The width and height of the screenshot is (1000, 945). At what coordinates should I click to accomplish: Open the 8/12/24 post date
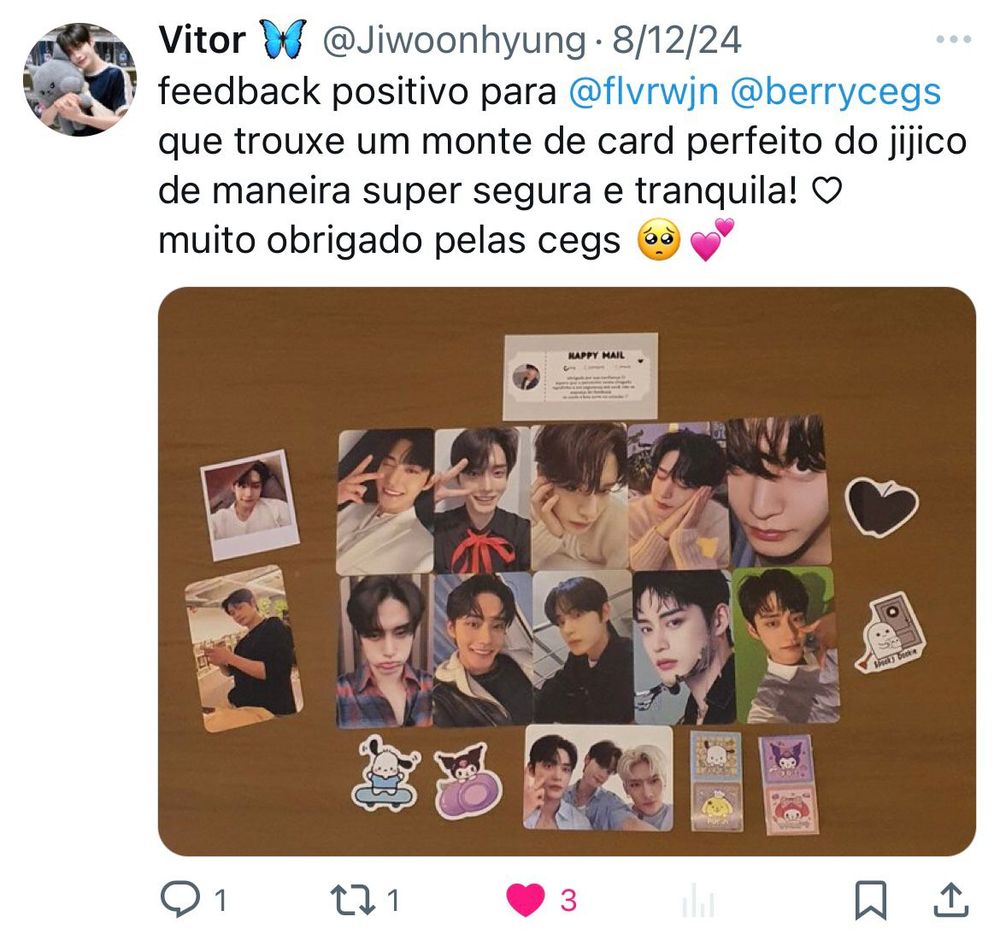[x=677, y=40]
